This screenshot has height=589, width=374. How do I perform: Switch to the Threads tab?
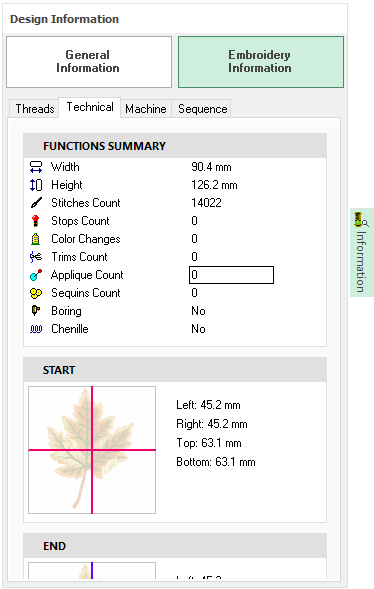(x=35, y=109)
